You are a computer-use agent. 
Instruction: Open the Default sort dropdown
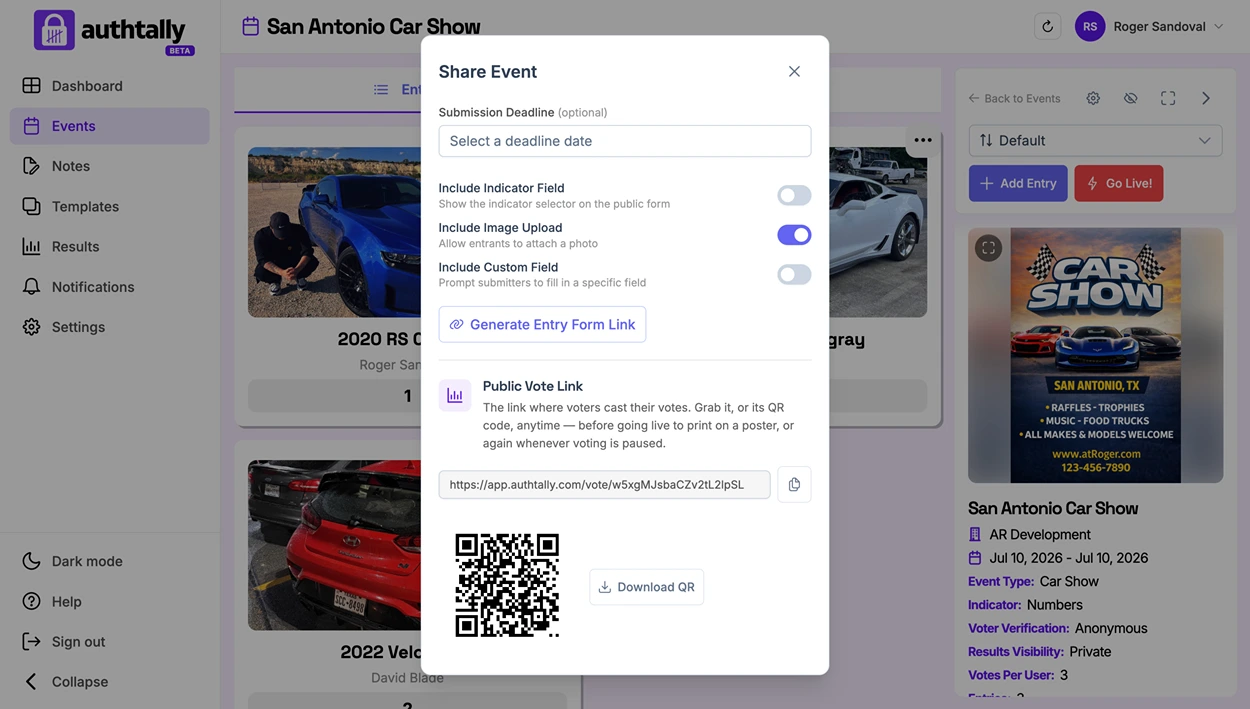pos(1095,140)
